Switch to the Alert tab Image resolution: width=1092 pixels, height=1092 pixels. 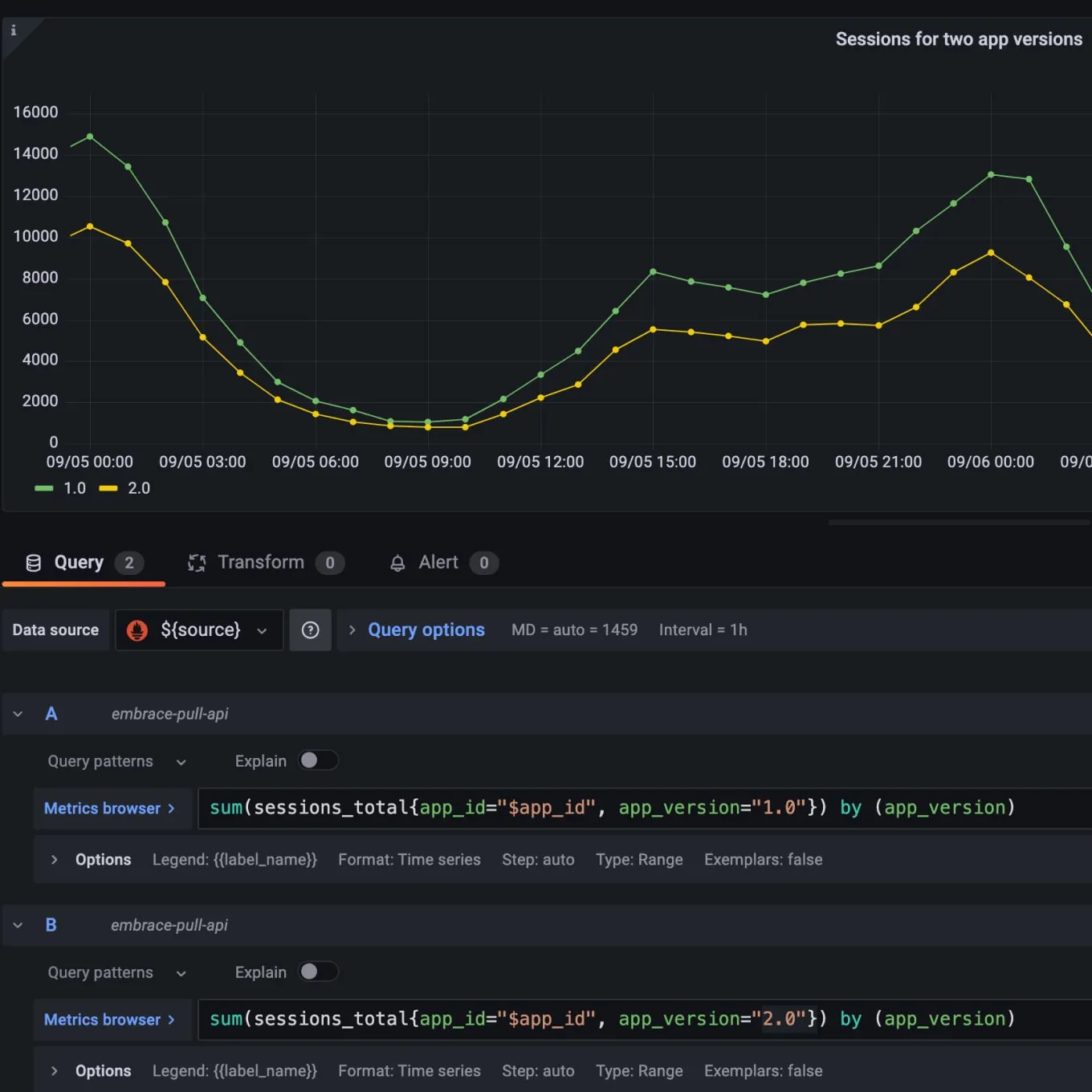(443, 563)
